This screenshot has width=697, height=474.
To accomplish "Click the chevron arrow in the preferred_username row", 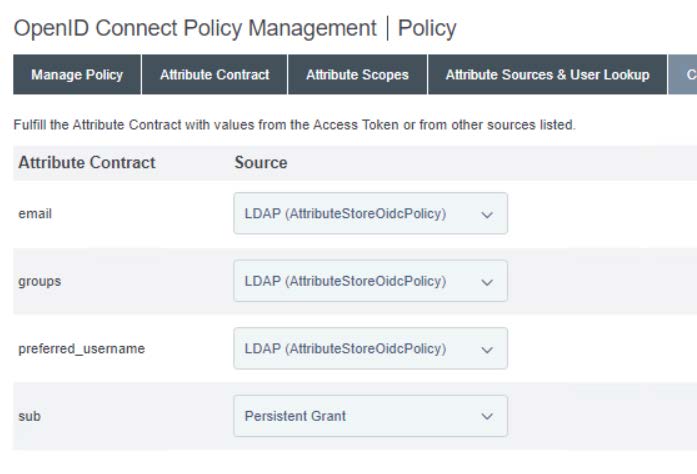I will coord(487,350).
